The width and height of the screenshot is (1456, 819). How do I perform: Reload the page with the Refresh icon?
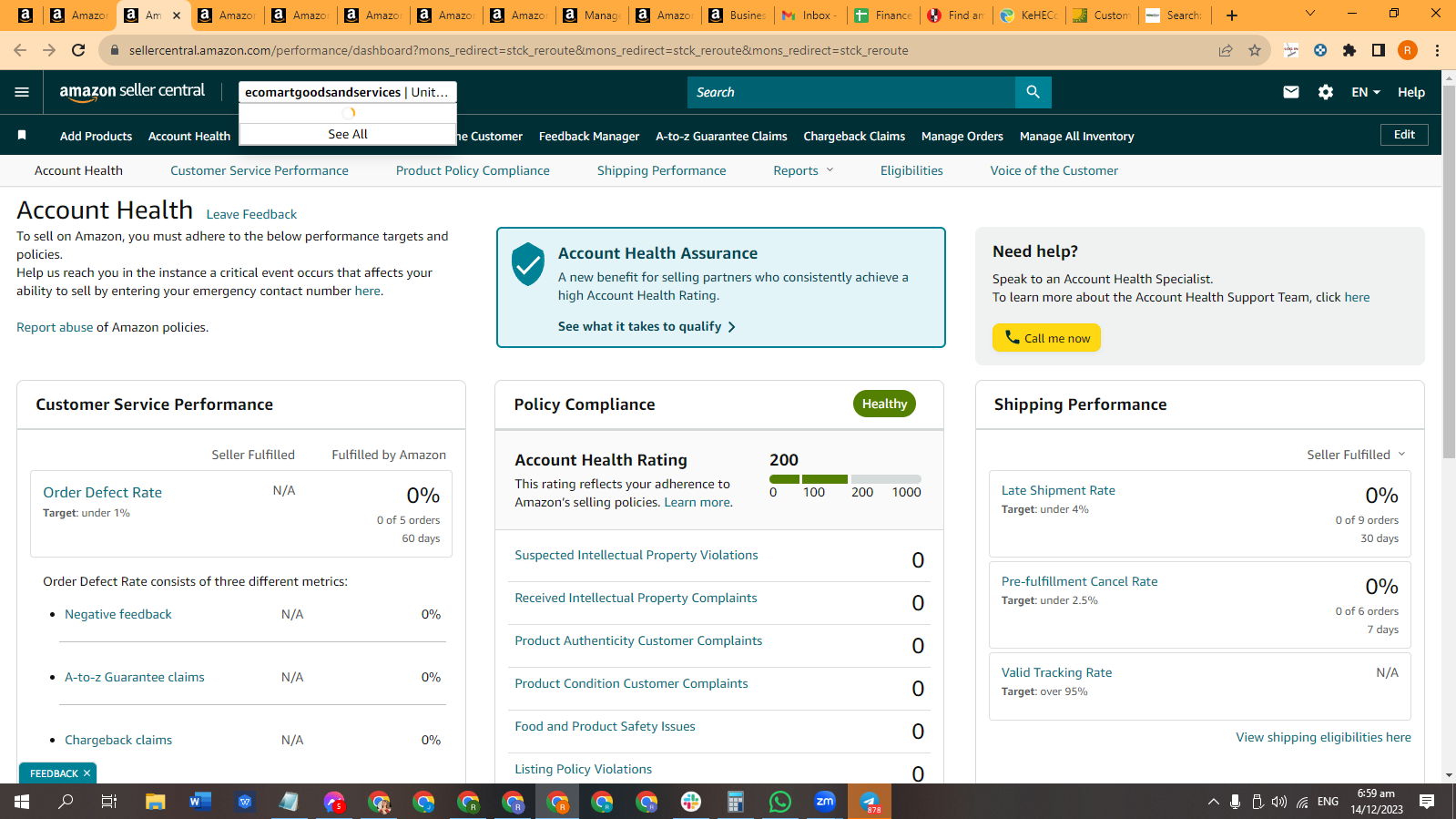(x=78, y=50)
